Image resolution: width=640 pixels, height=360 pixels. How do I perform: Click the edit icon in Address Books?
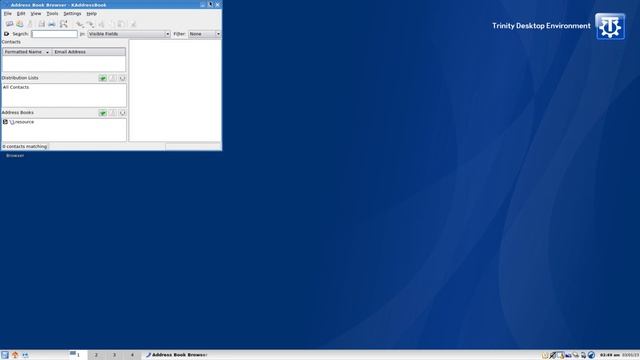[113, 113]
